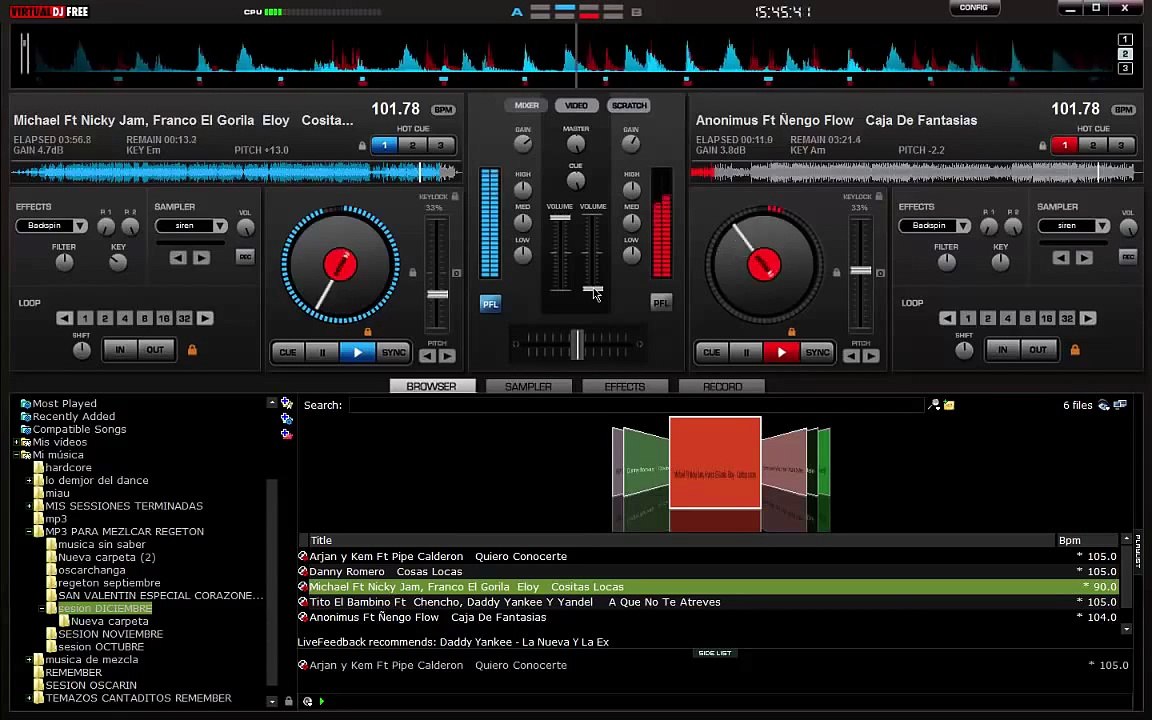Toggle left deck PFL headphone cue

click(490, 303)
